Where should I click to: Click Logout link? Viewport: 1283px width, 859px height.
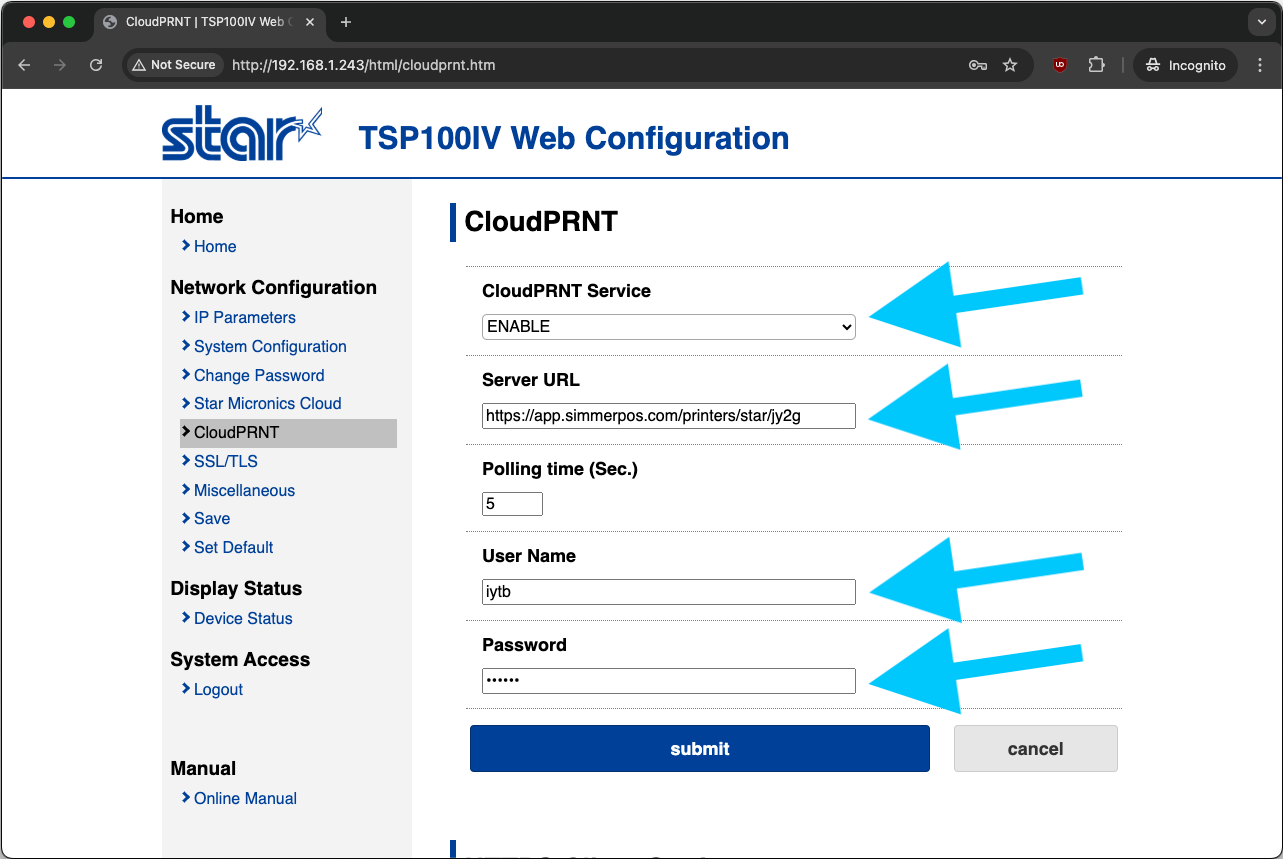pyautogui.click(x=218, y=689)
